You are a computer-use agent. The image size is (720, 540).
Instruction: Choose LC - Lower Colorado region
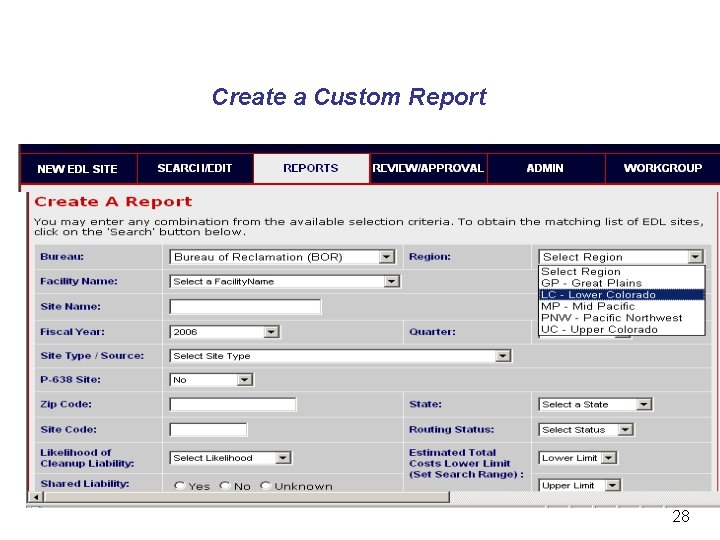[x=622, y=295]
